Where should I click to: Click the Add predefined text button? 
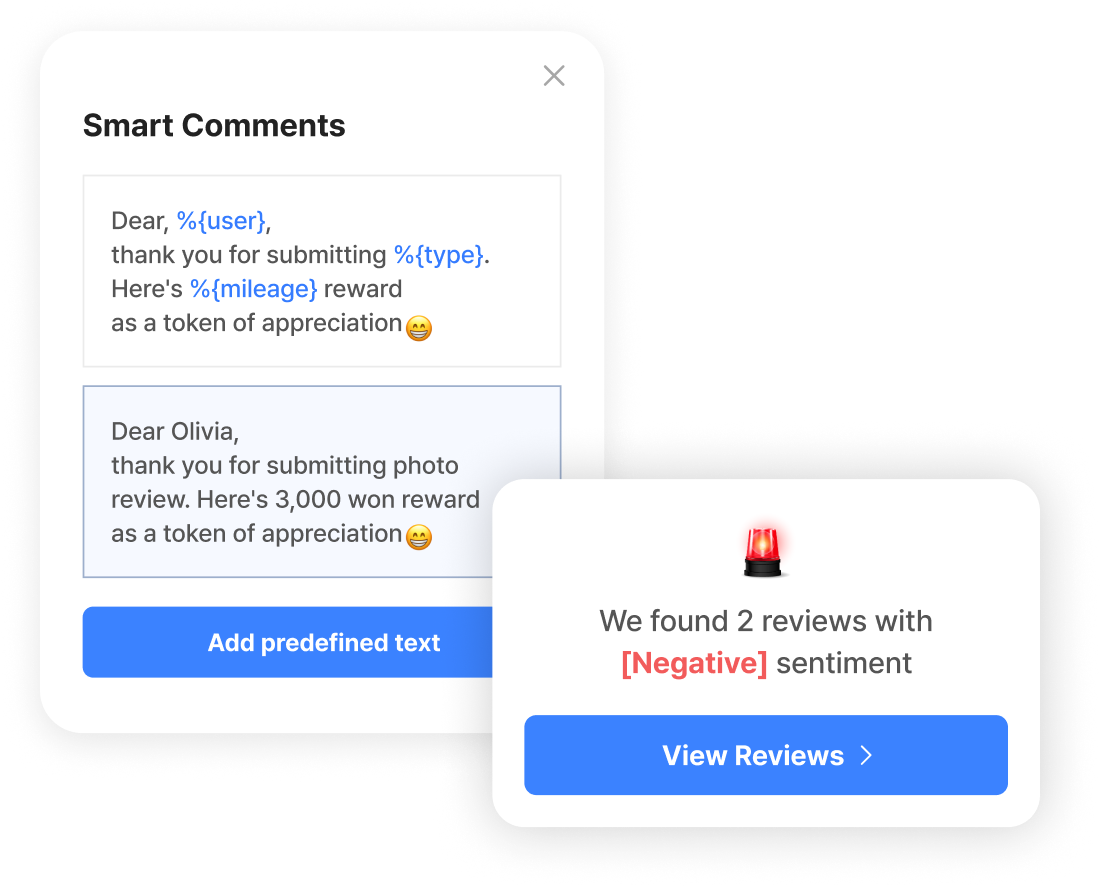(x=324, y=643)
